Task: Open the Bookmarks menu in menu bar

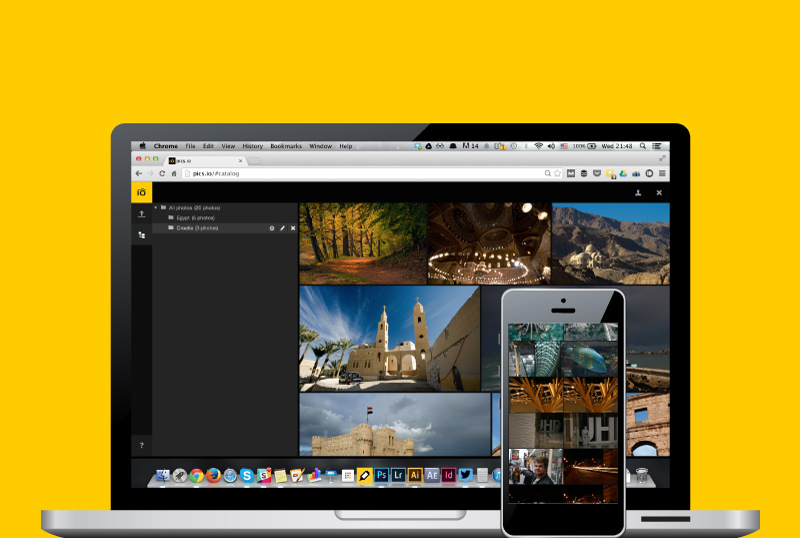Action: (x=285, y=146)
